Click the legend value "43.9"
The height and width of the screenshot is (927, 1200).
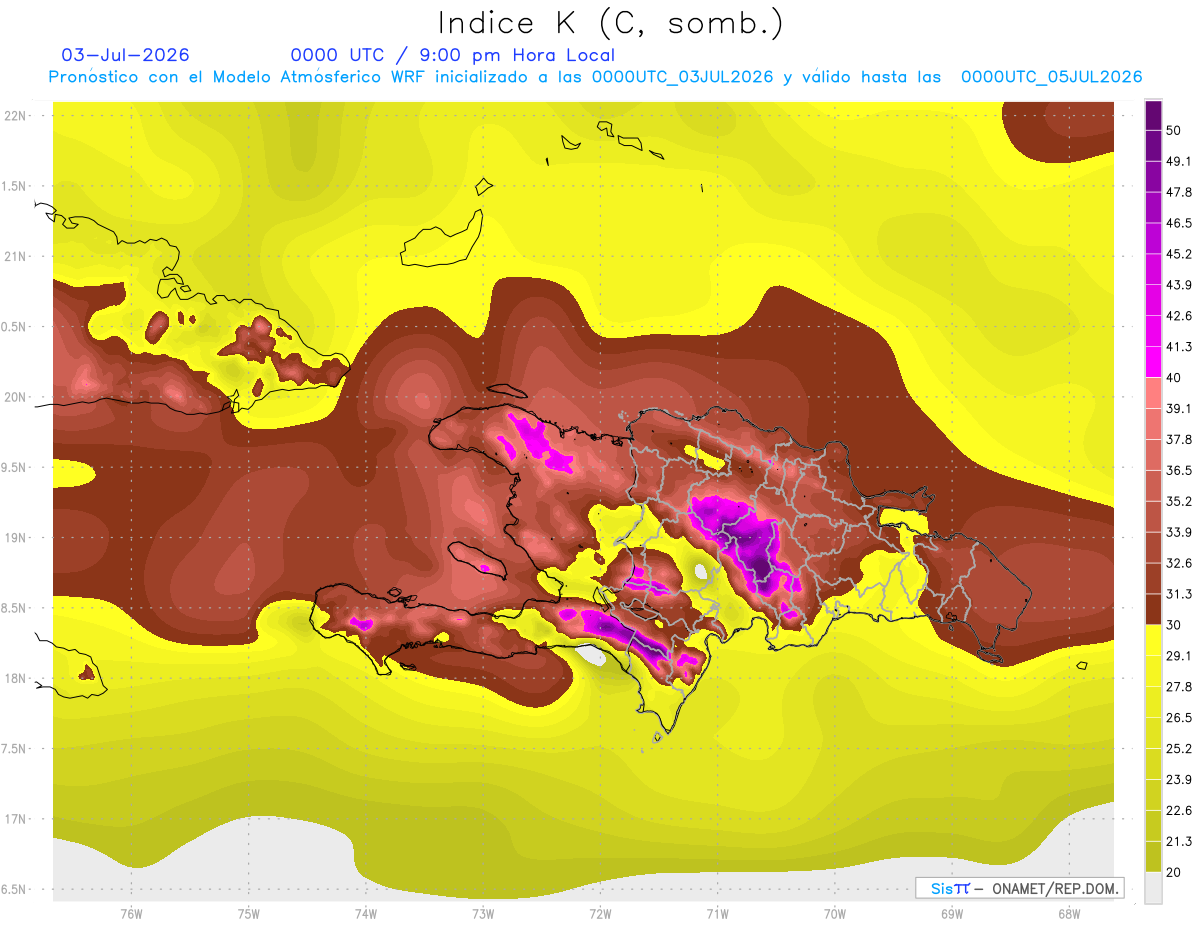pyautogui.click(x=1179, y=285)
